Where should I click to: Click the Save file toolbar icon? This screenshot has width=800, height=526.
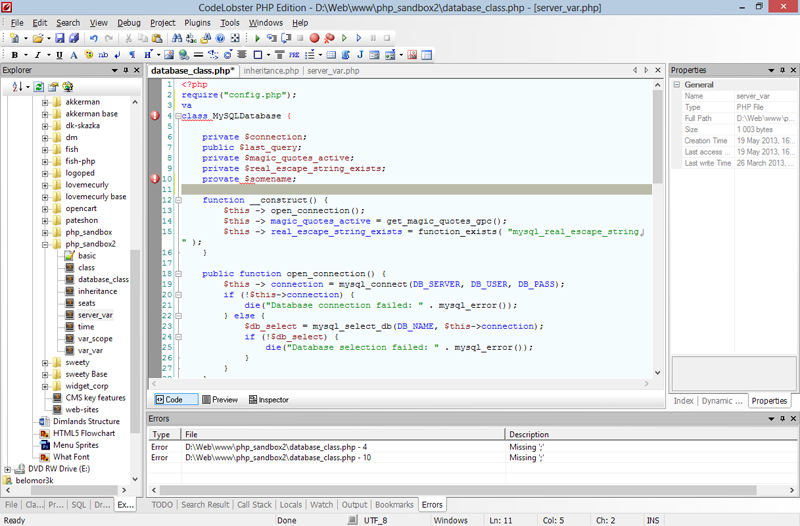(60, 38)
